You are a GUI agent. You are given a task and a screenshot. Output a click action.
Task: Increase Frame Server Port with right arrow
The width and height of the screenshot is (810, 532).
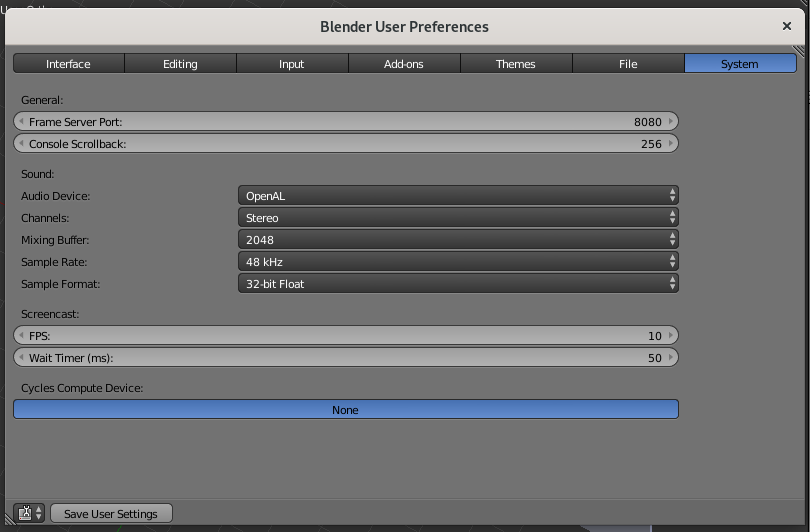coord(671,121)
